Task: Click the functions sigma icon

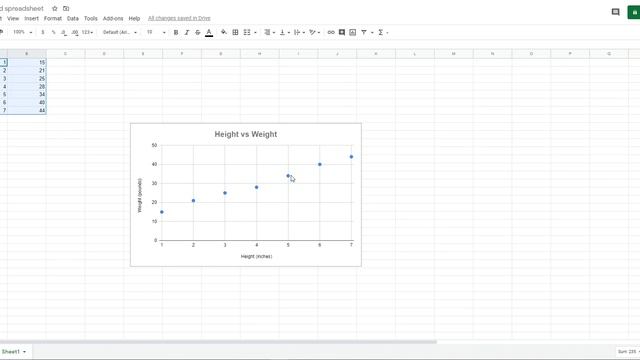Action: 380,32
